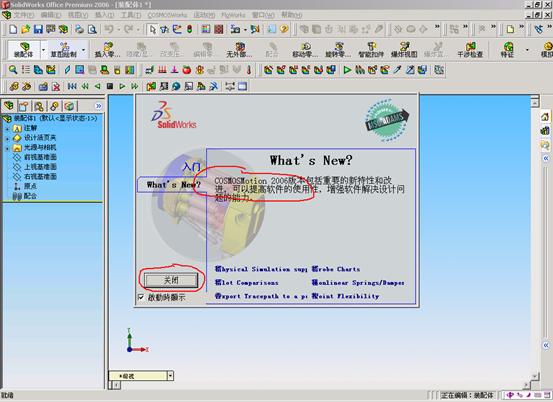This screenshot has height=402, width=553.
Task: Click the 智能扣件 Smart Fasteners icon
Action: pos(371,49)
